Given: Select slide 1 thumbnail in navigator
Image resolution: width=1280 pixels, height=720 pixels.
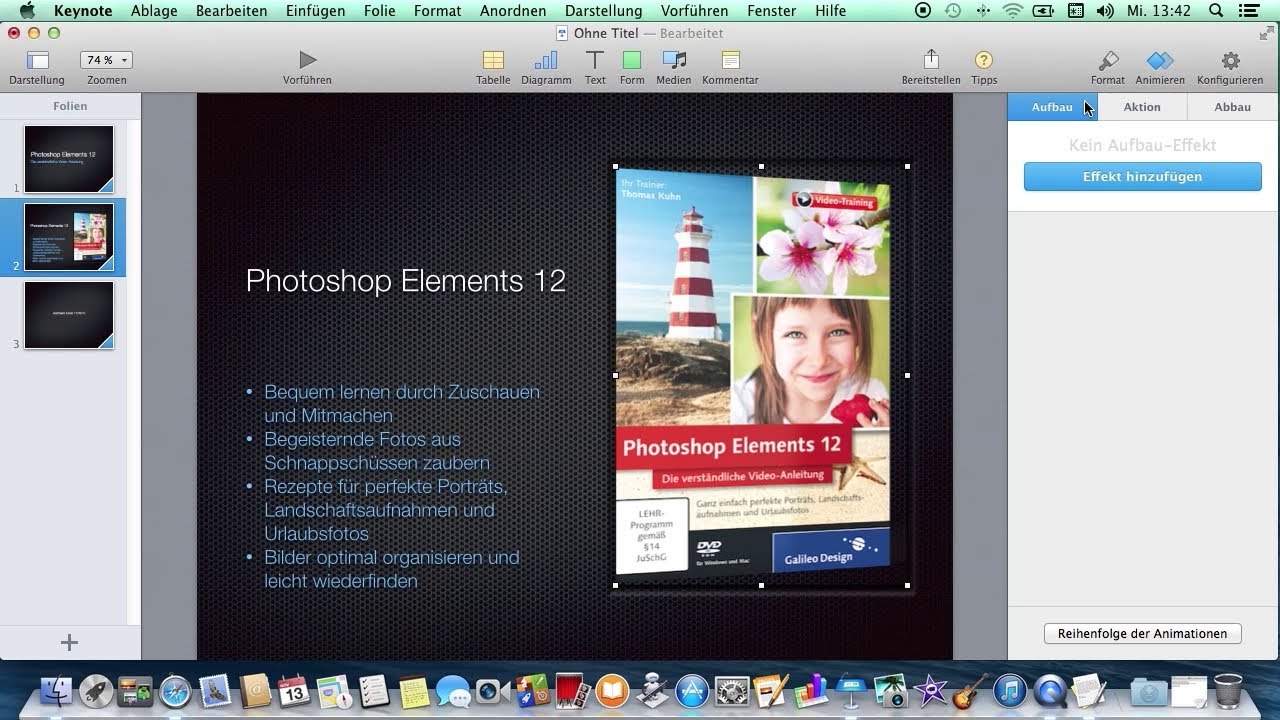Looking at the screenshot, I should pyautogui.click(x=69, y=158).
